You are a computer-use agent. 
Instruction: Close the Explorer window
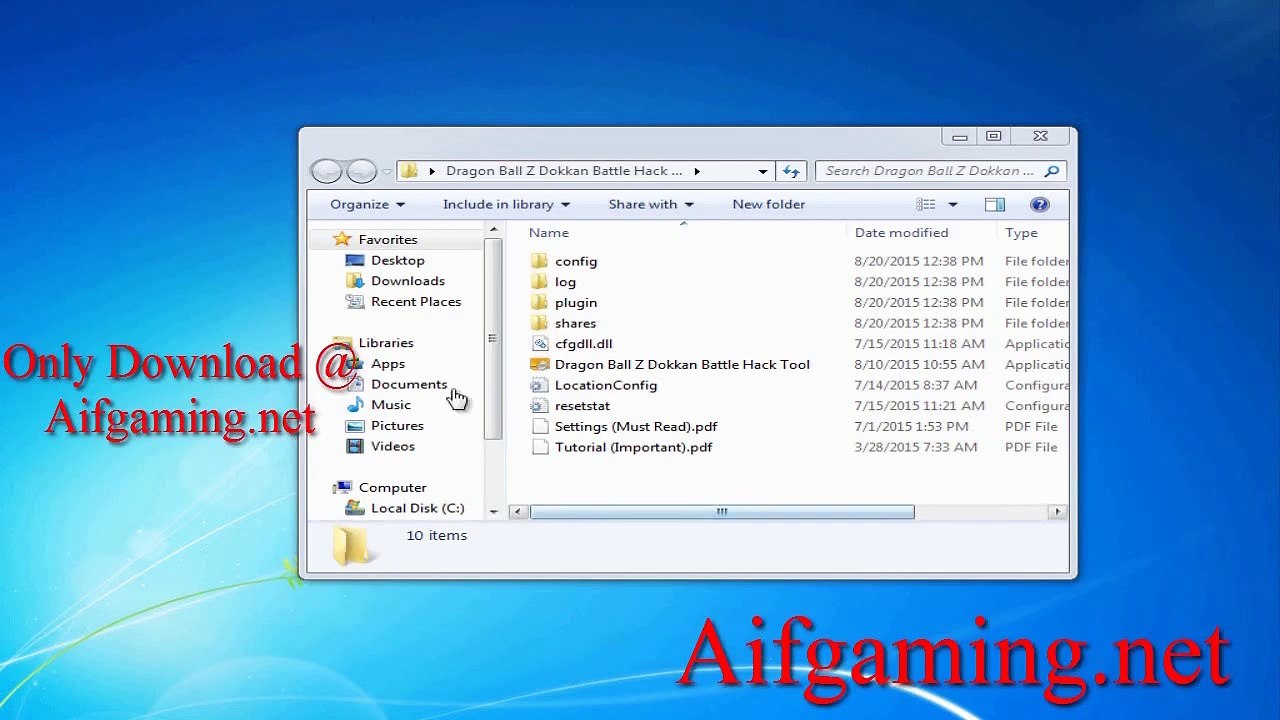(1040, 137)
